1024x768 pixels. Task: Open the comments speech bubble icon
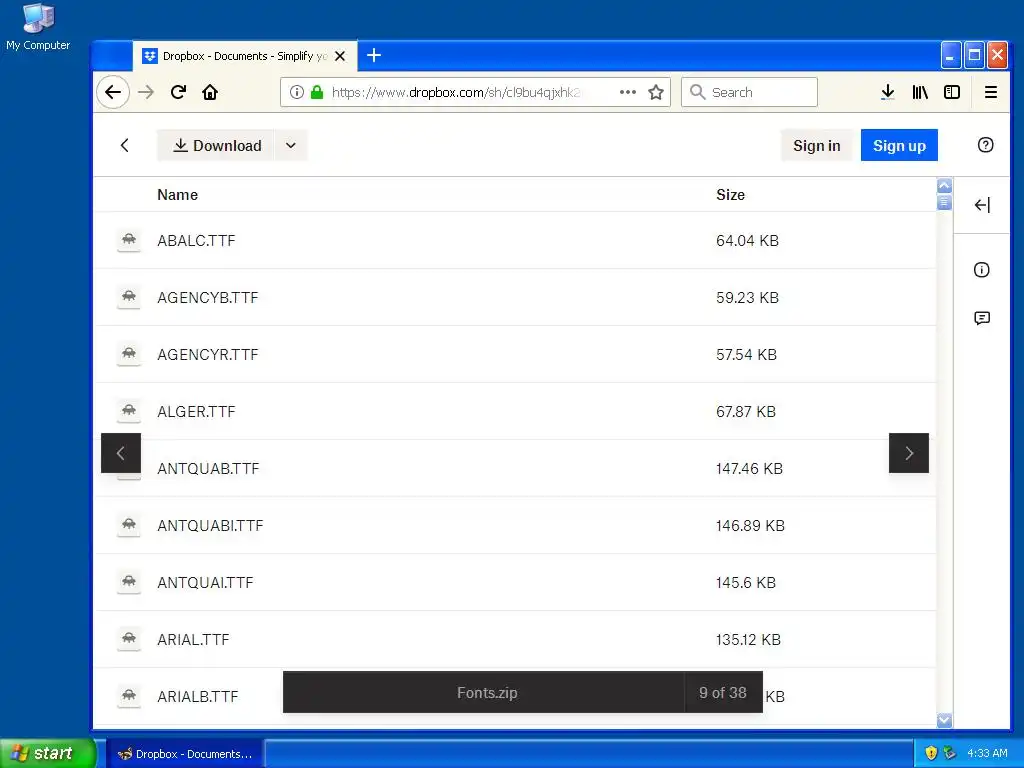click(982, 318)
